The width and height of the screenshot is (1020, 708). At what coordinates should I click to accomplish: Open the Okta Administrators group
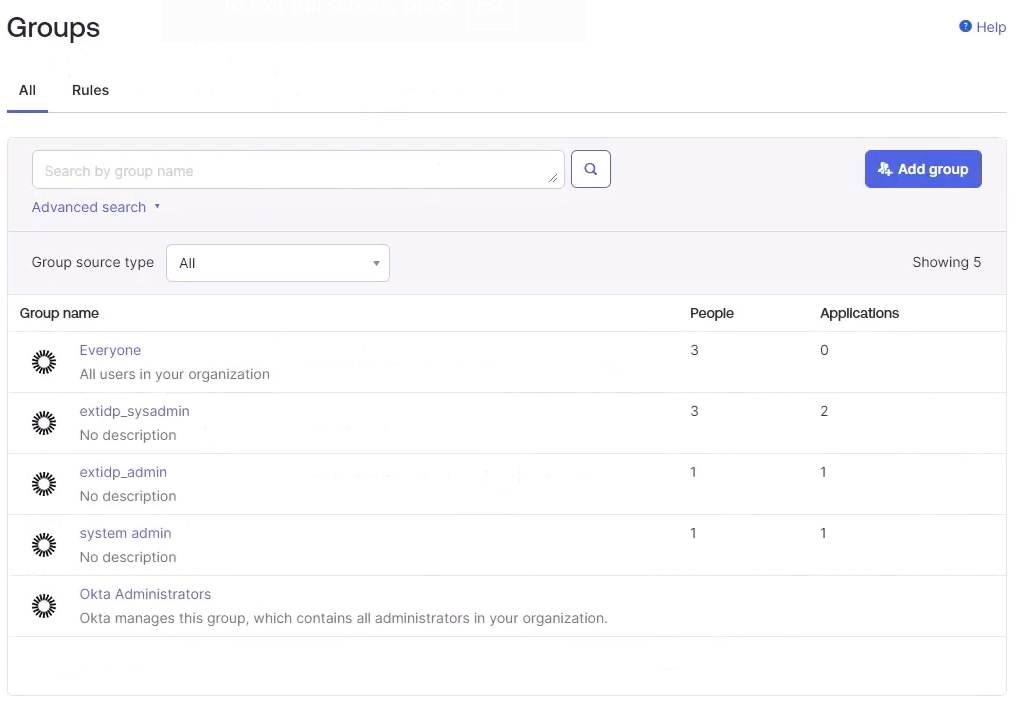tap(145, 594)
